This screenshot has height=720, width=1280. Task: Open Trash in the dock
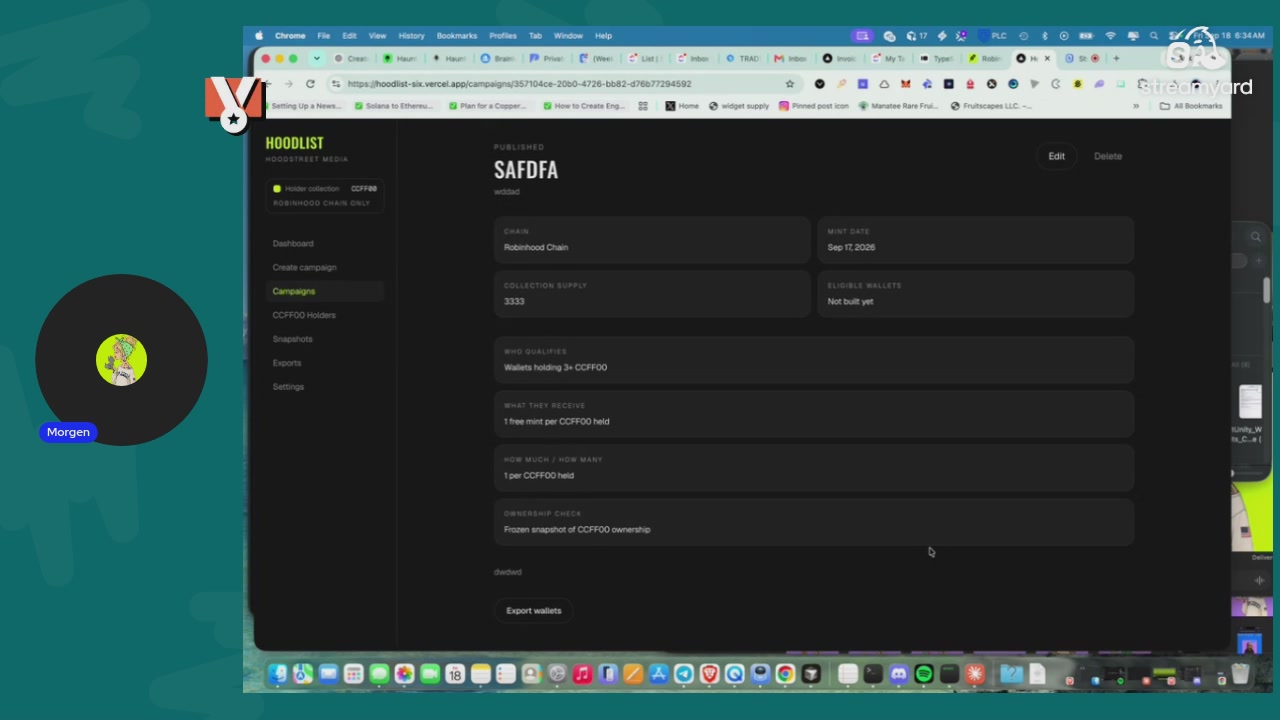pyautogui.click(x=1241, y=674)
